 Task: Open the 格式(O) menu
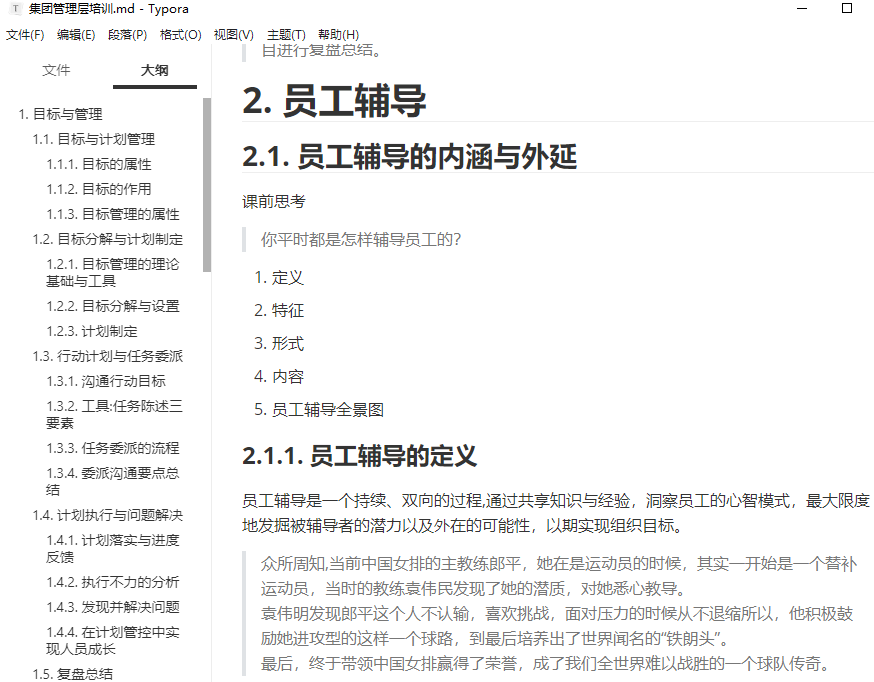pyautogui.click(x=180, y=35)
